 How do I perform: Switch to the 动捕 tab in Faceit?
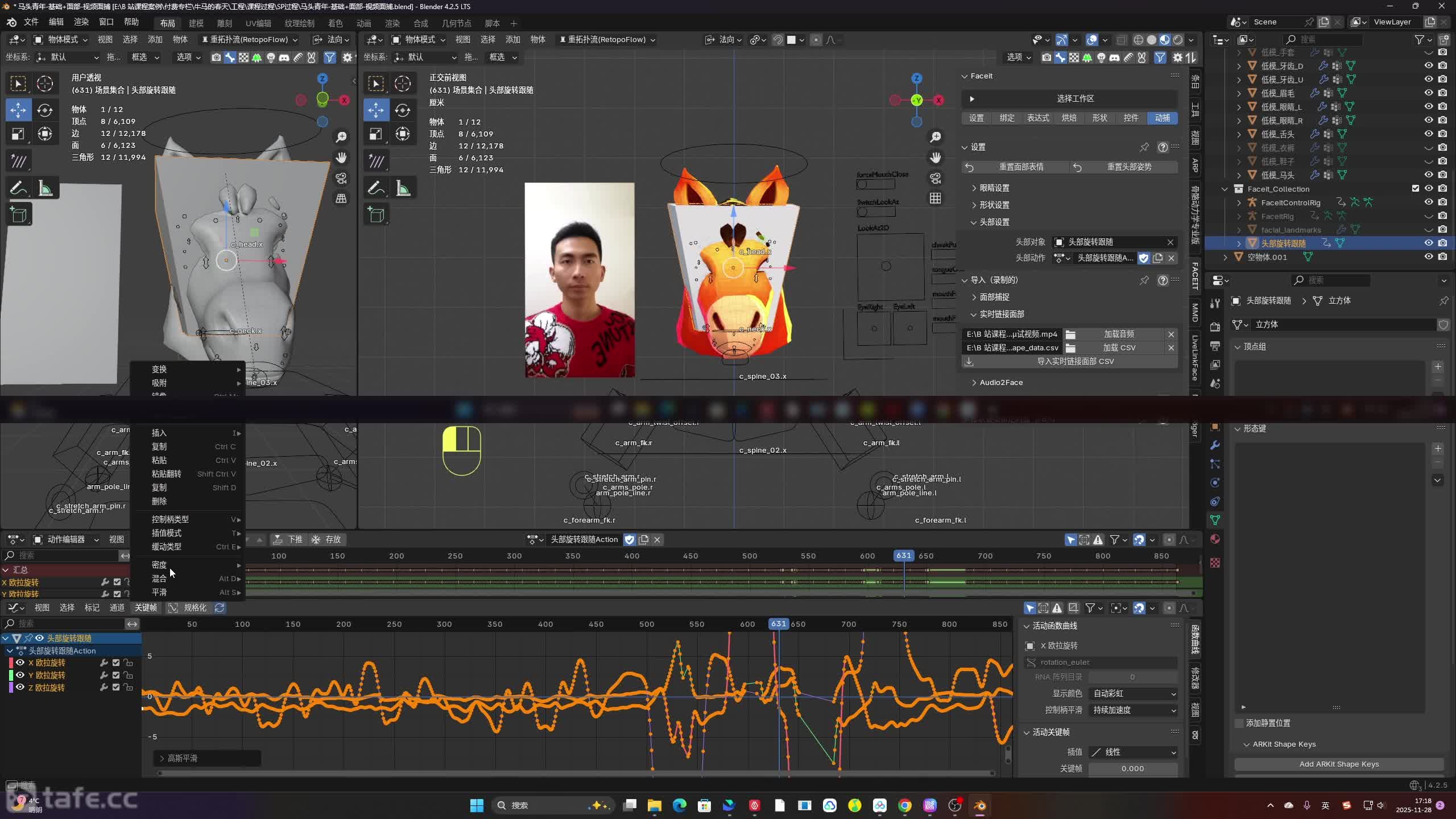[x=1162, y=118]
